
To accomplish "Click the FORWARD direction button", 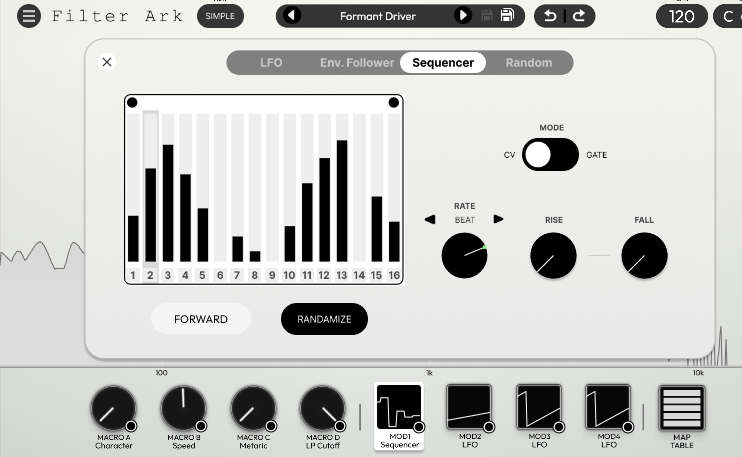I will pos(201,319).
